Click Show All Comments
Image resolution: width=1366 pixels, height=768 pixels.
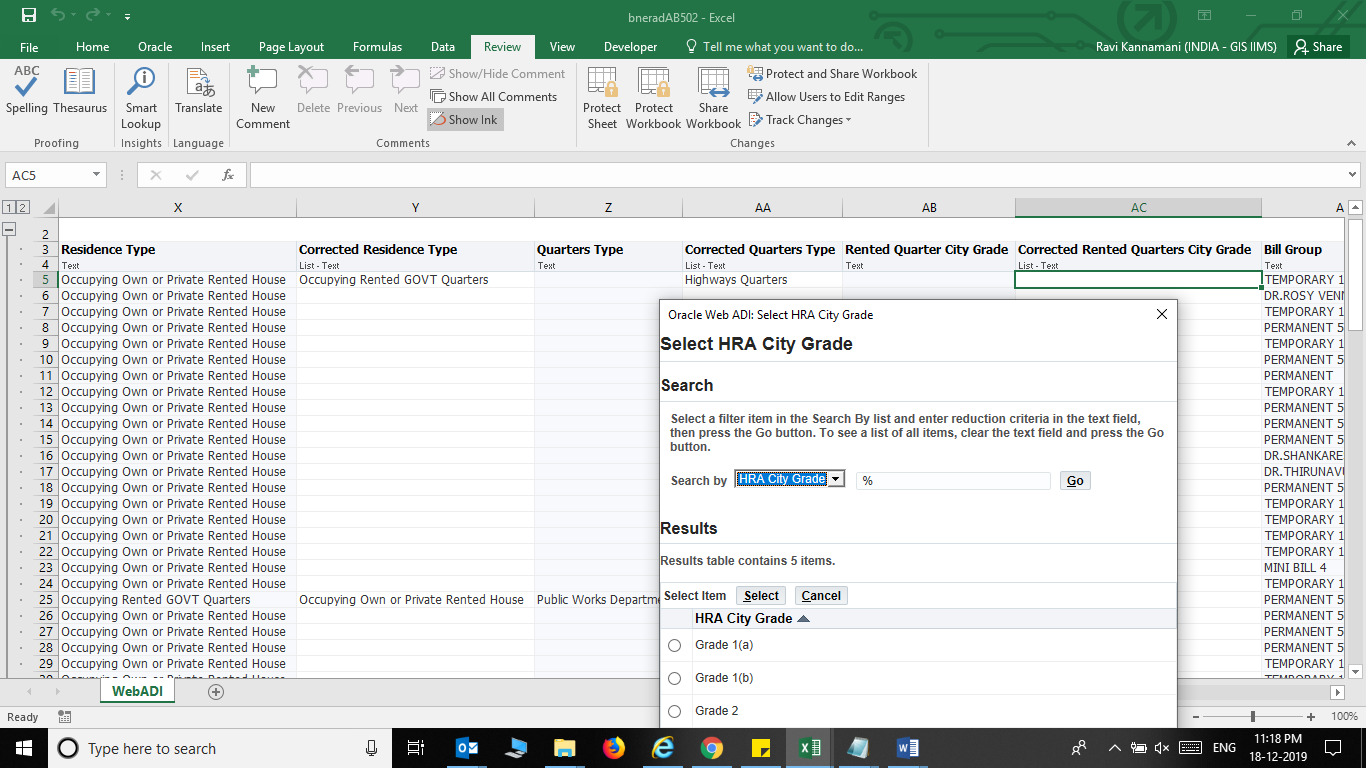coord(494,97)
